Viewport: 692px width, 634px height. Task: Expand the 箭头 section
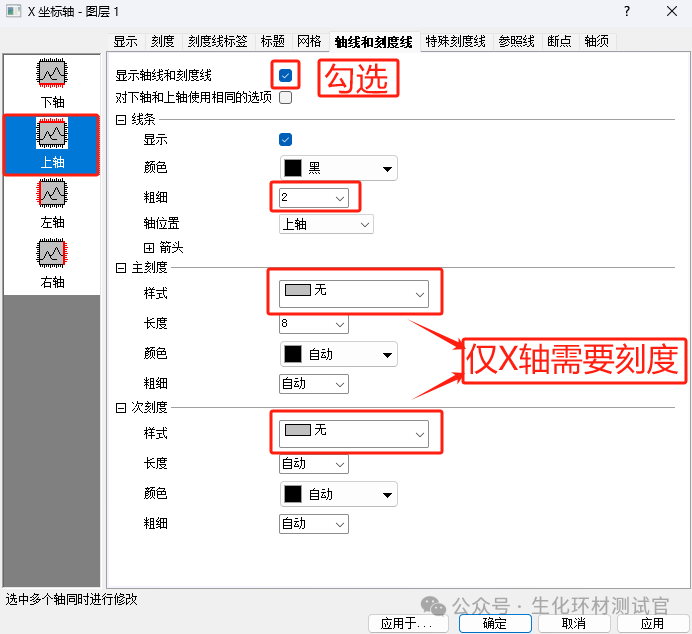point(149,248)
